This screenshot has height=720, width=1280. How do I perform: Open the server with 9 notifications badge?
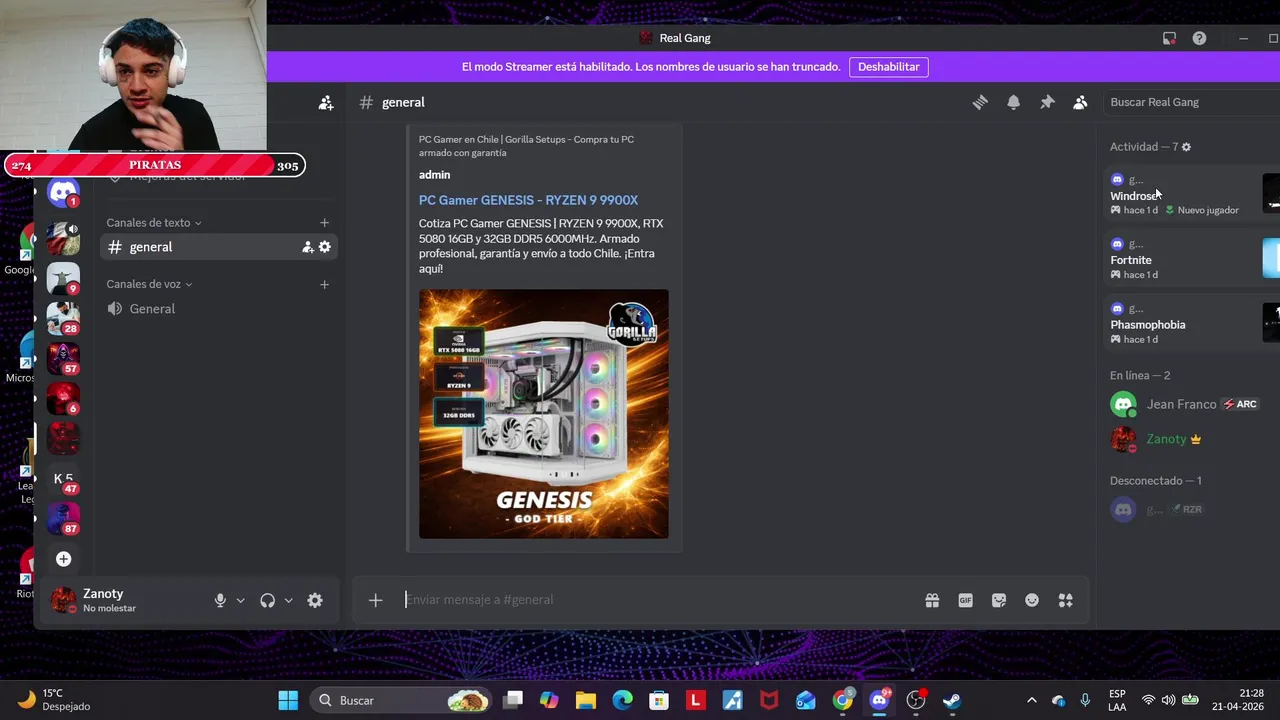pyautogui.click(x=63, y=278)
